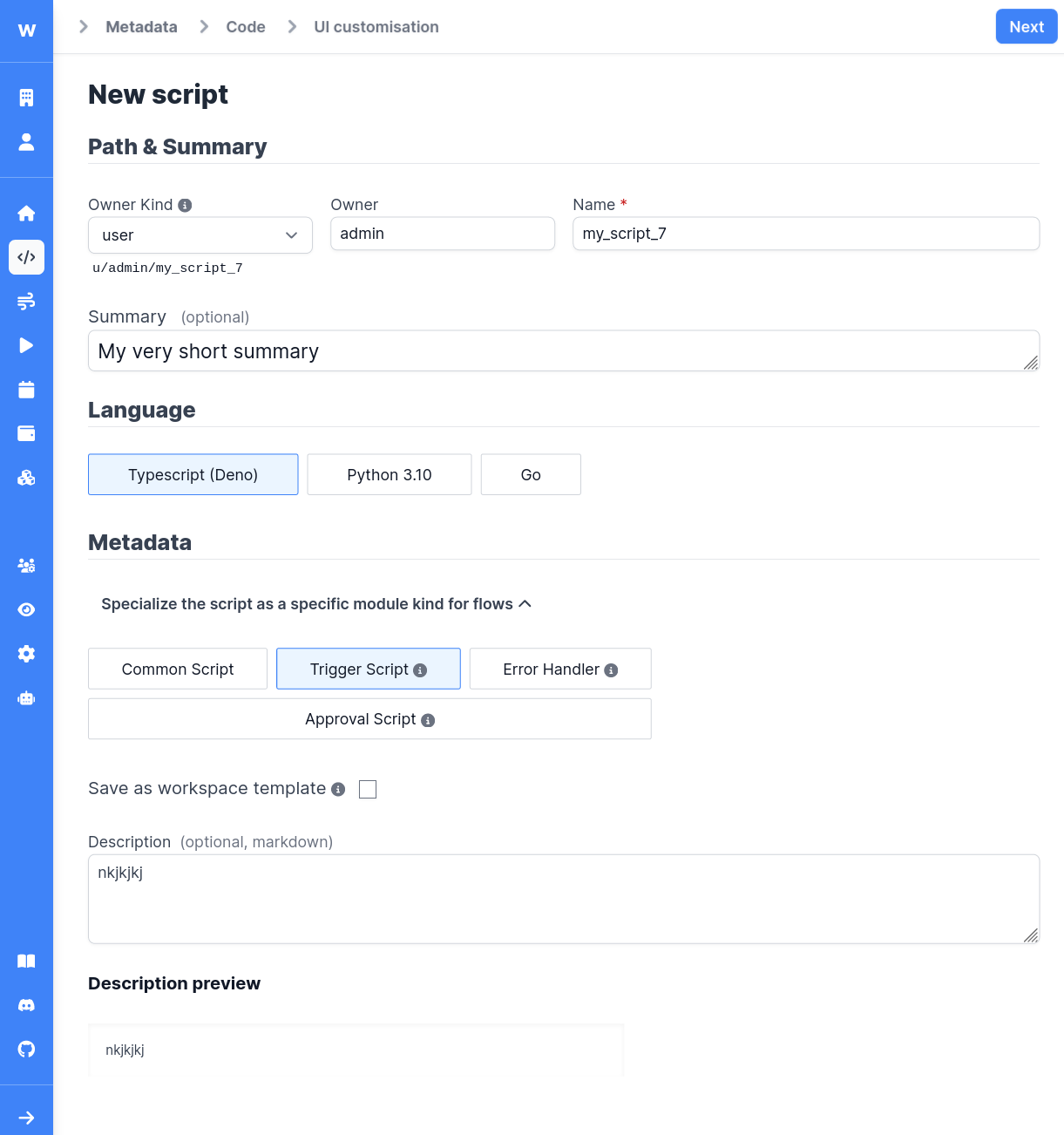This screenshot has width=1064, height=1135.
Task: Open Workspace settings gear icon
Action: point(26,654)
